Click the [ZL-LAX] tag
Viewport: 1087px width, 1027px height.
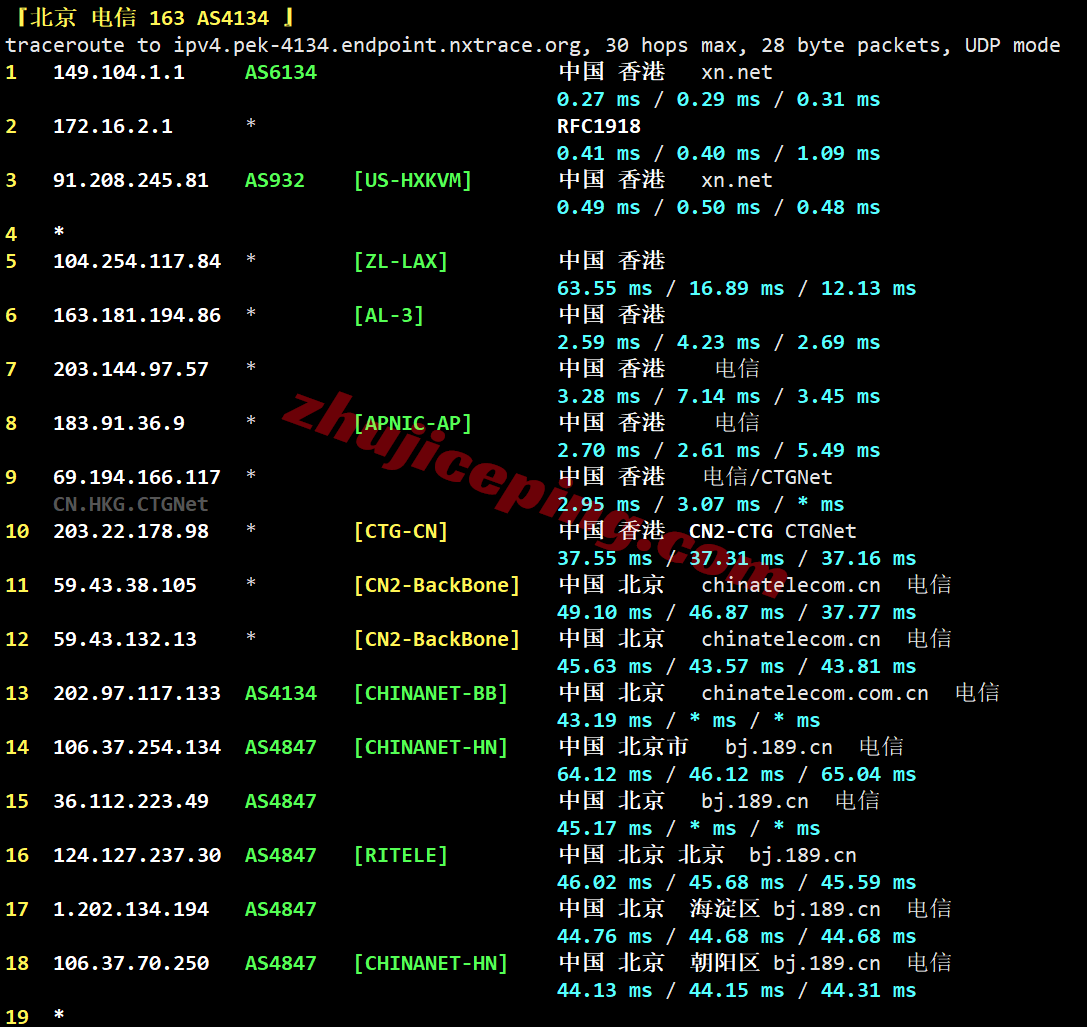[401, 261]
